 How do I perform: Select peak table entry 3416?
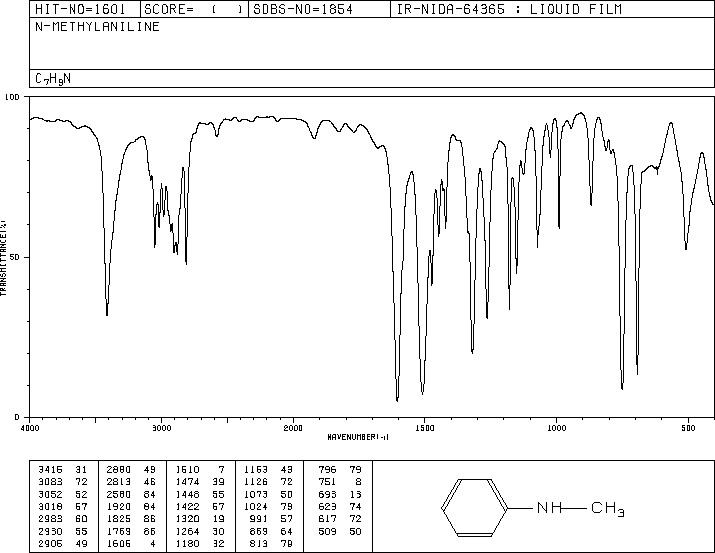(x=51, y=470)
